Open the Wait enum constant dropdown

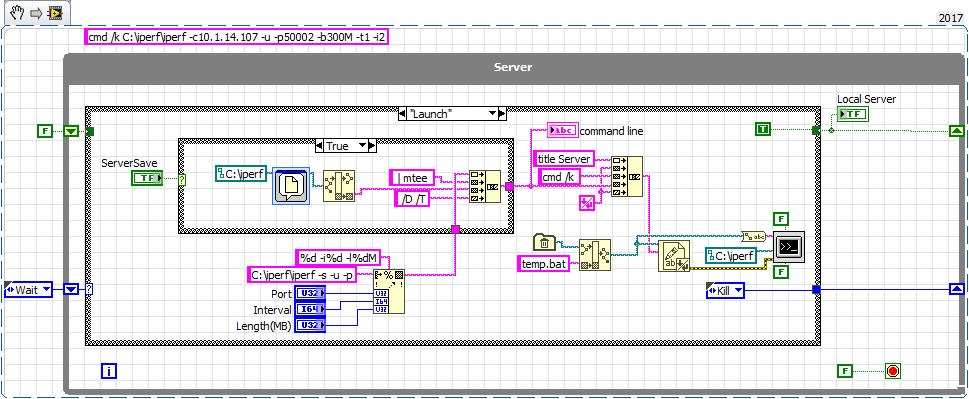45,289
